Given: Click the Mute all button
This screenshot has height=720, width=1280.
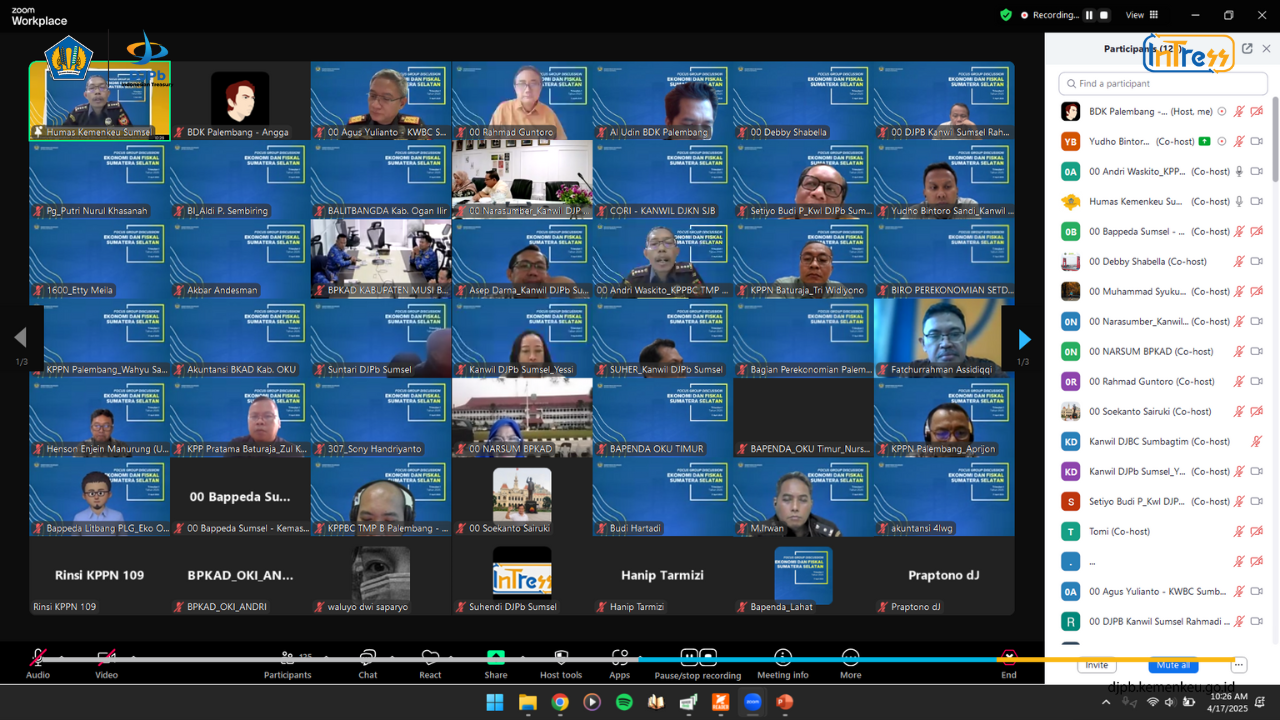Looking at the screenshot, I should pos(1173,665).
